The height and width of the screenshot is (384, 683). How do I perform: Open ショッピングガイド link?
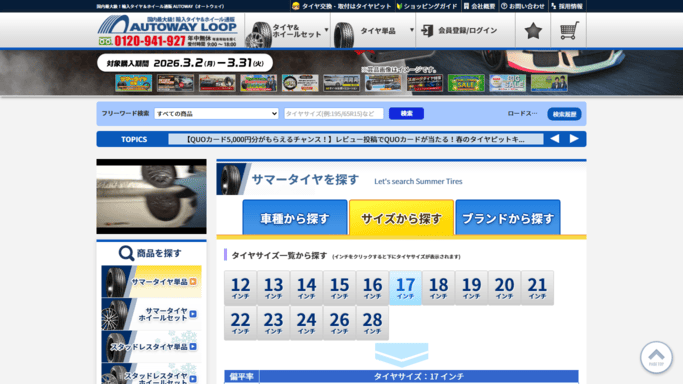tap(427, 6)
